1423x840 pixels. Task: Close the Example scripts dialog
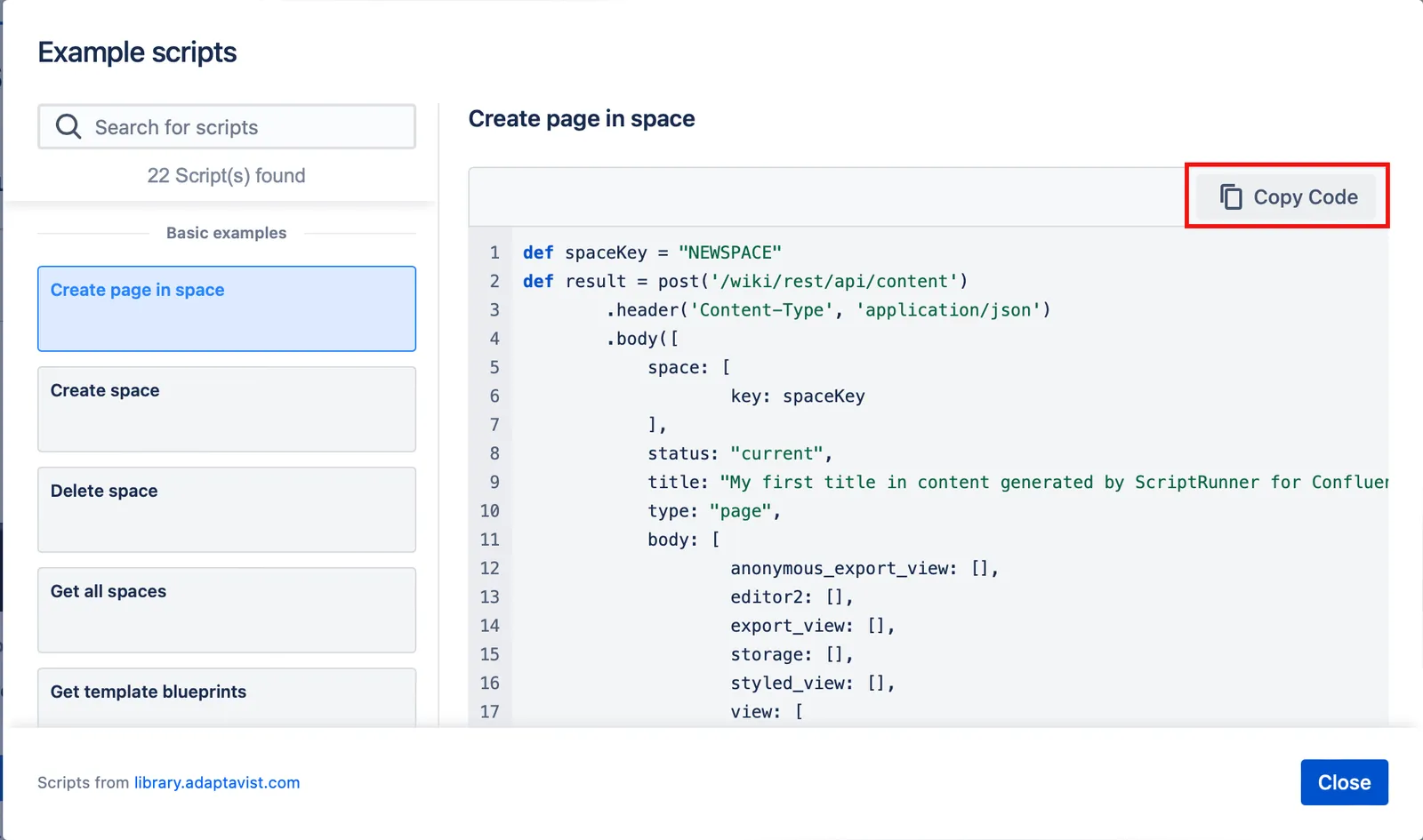tap(1344, 782)
